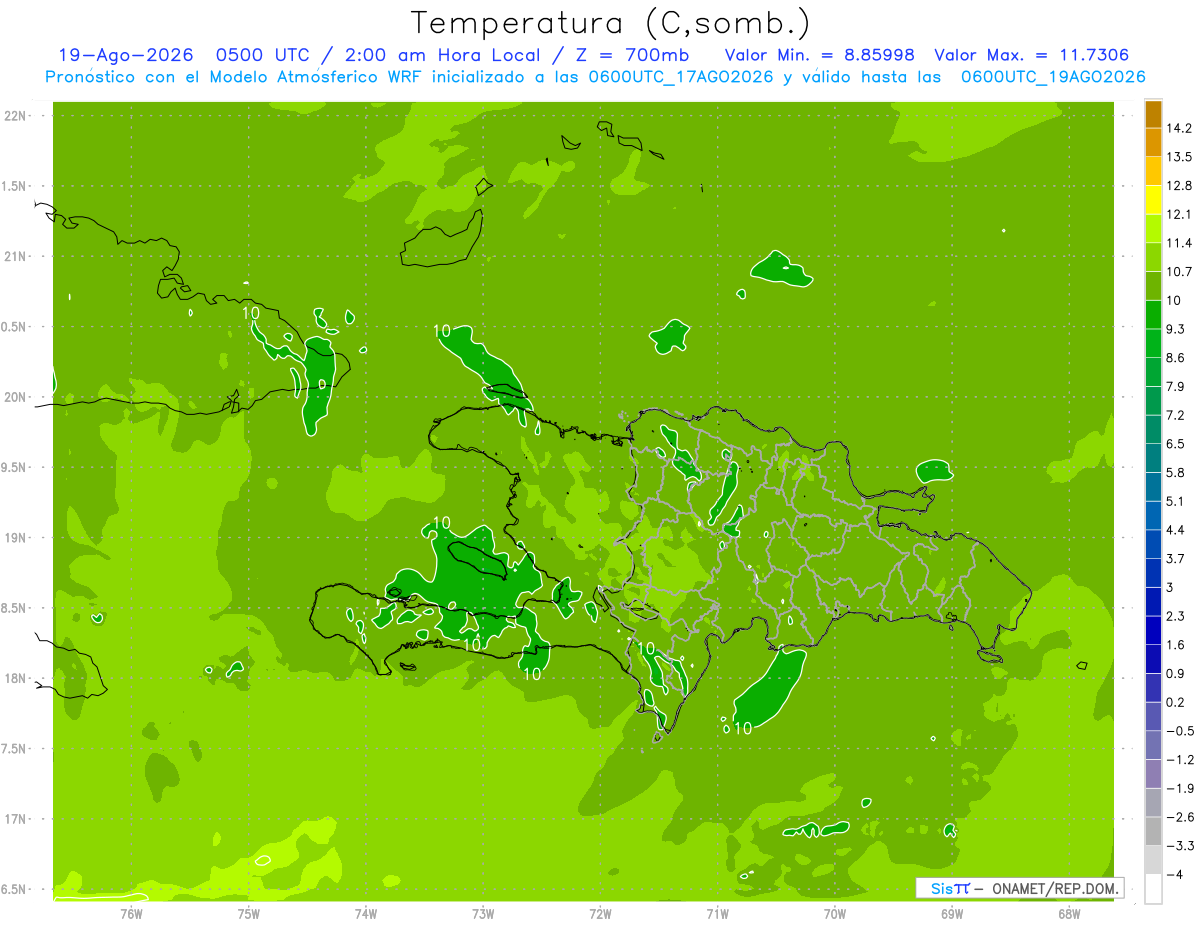This screenshot has width=1200, height=927.
Task: Click the "70W" longitude label
Action: click(835, 913)
